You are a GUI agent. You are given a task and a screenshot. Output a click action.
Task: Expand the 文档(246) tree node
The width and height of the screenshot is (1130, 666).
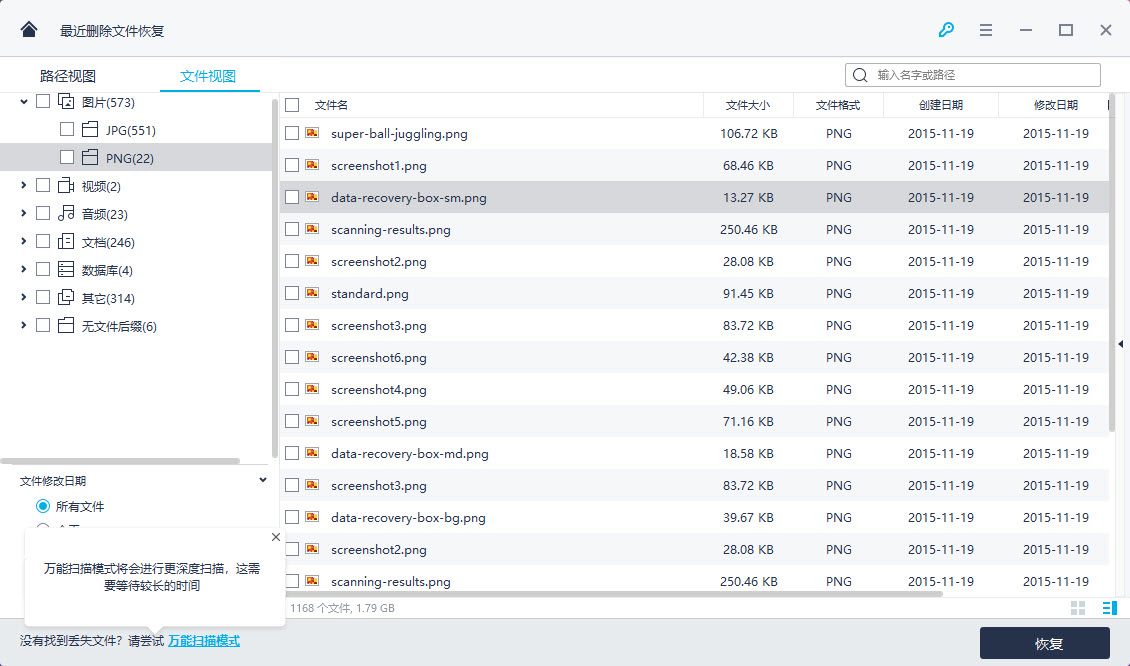click(x=24, y=242)
